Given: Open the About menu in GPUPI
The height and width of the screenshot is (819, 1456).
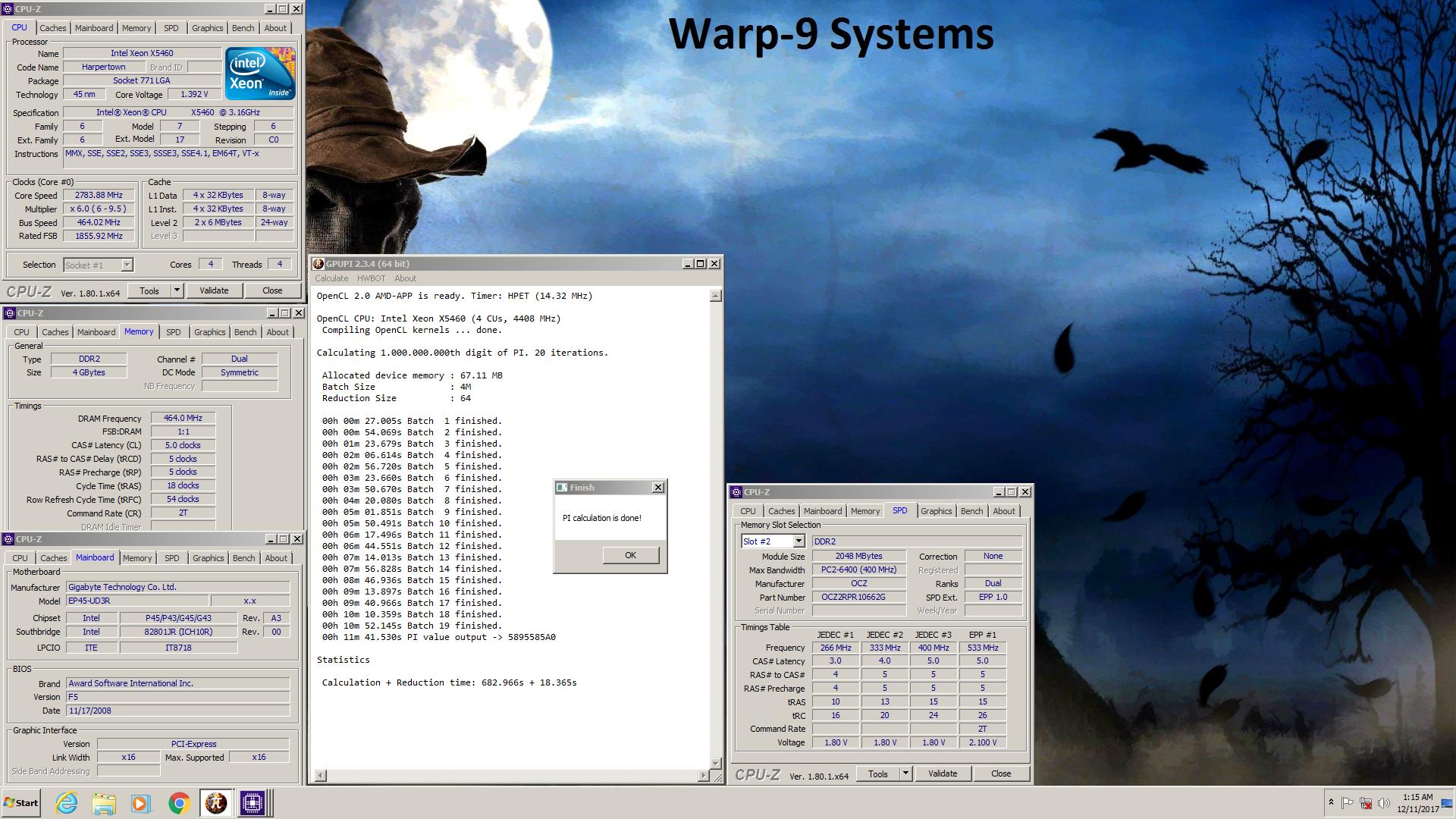Looking at the screenshot, I should [405, 278].
